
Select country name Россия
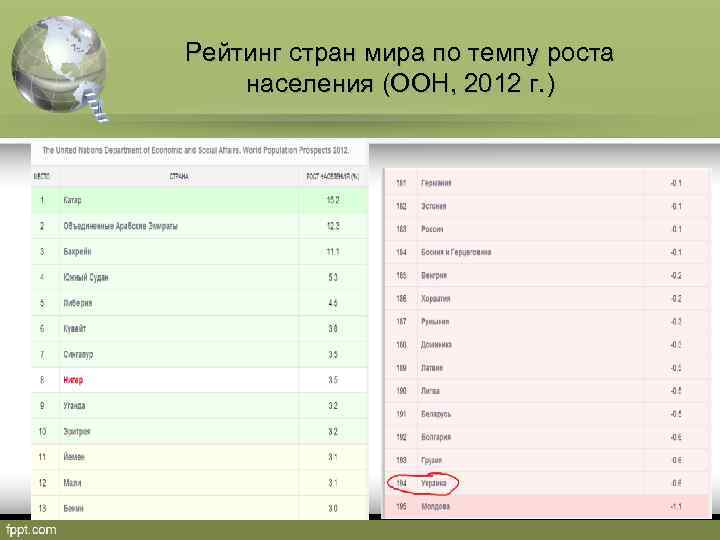click(x=432, y=229)
